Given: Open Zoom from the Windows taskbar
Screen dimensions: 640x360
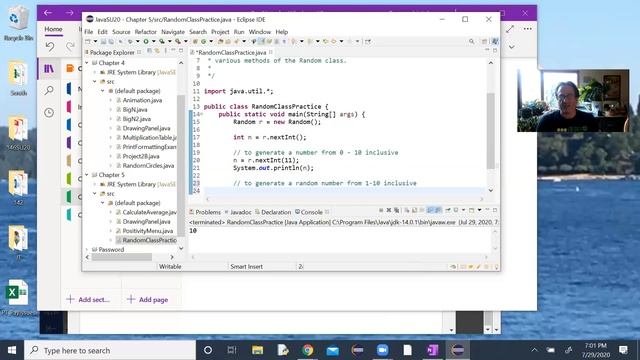Looking at the screenshot, I should click(382, 350).
